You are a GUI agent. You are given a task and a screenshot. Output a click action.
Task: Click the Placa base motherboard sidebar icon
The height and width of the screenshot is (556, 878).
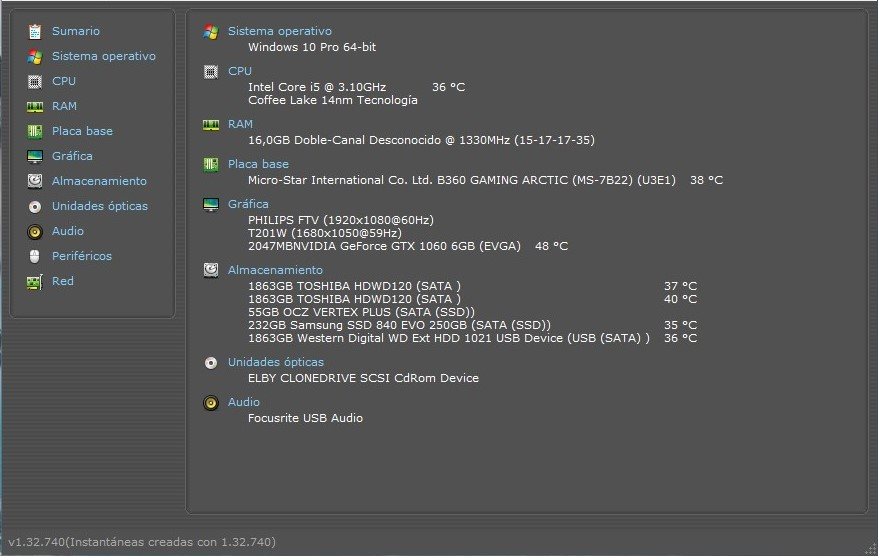35,132
